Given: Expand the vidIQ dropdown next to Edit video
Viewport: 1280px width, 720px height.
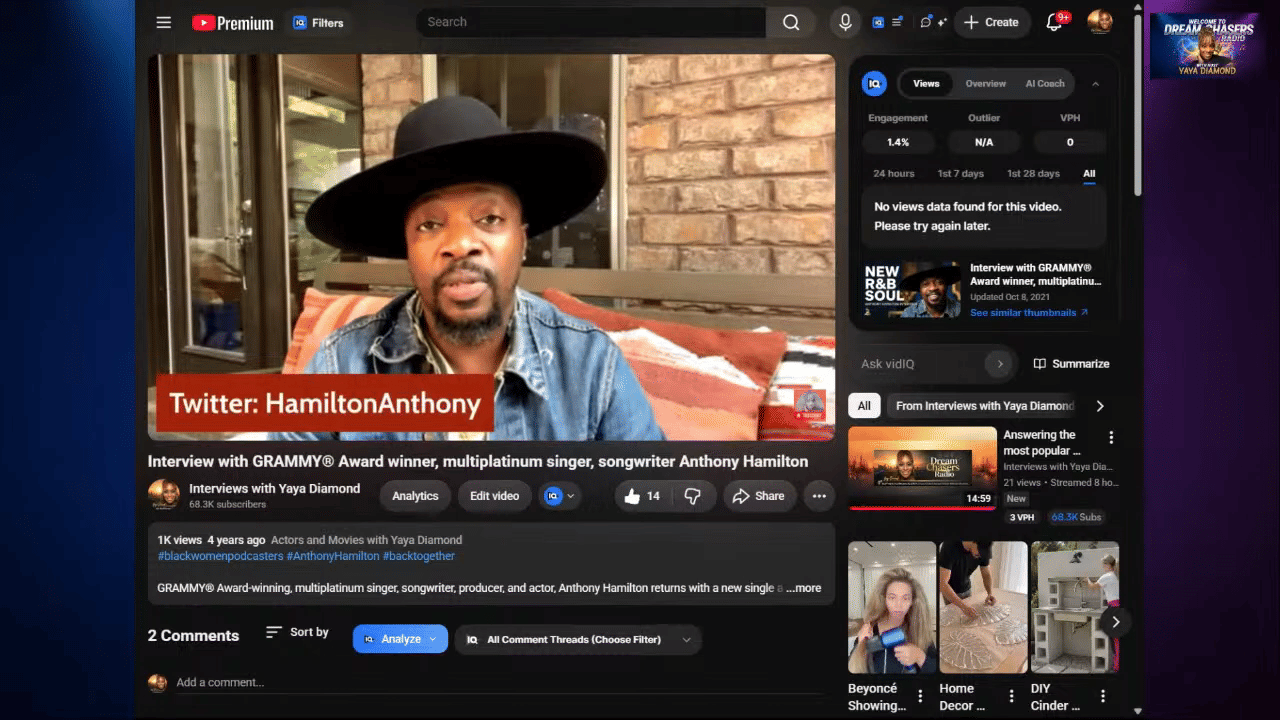Looking at the screenshot, I should (559, 496).
